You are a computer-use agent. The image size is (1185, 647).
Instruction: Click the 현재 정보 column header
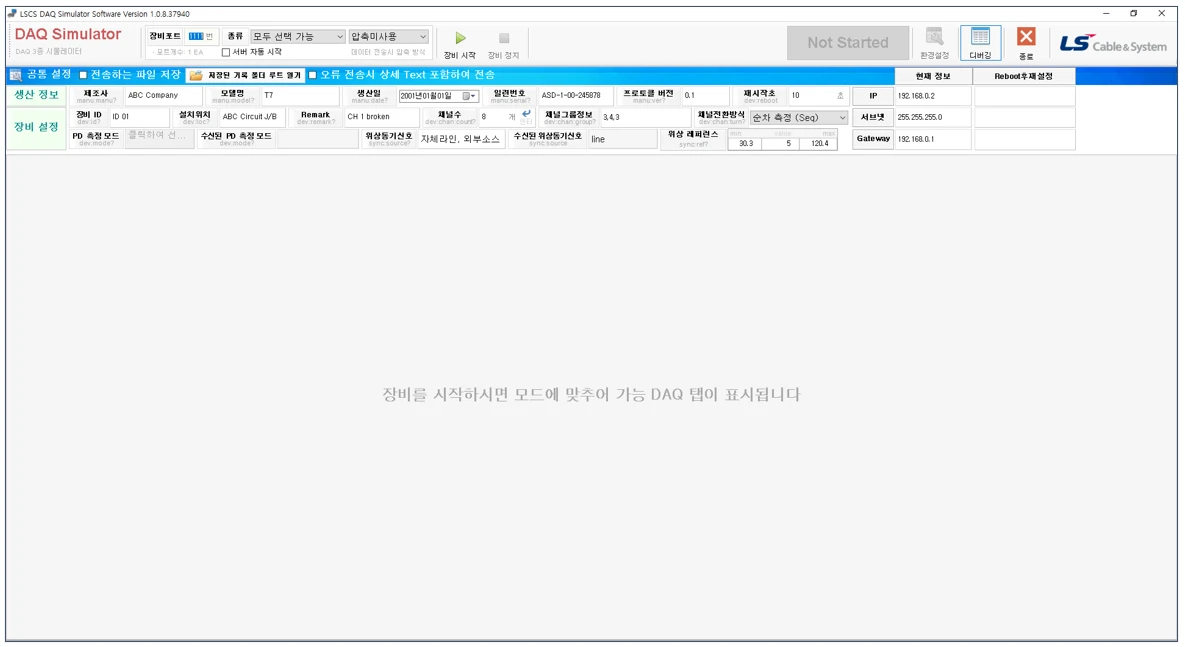point(933,76)
